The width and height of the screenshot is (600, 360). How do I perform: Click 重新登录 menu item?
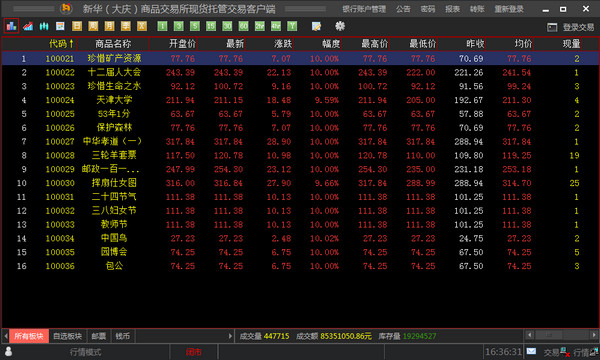coord(509,9)
